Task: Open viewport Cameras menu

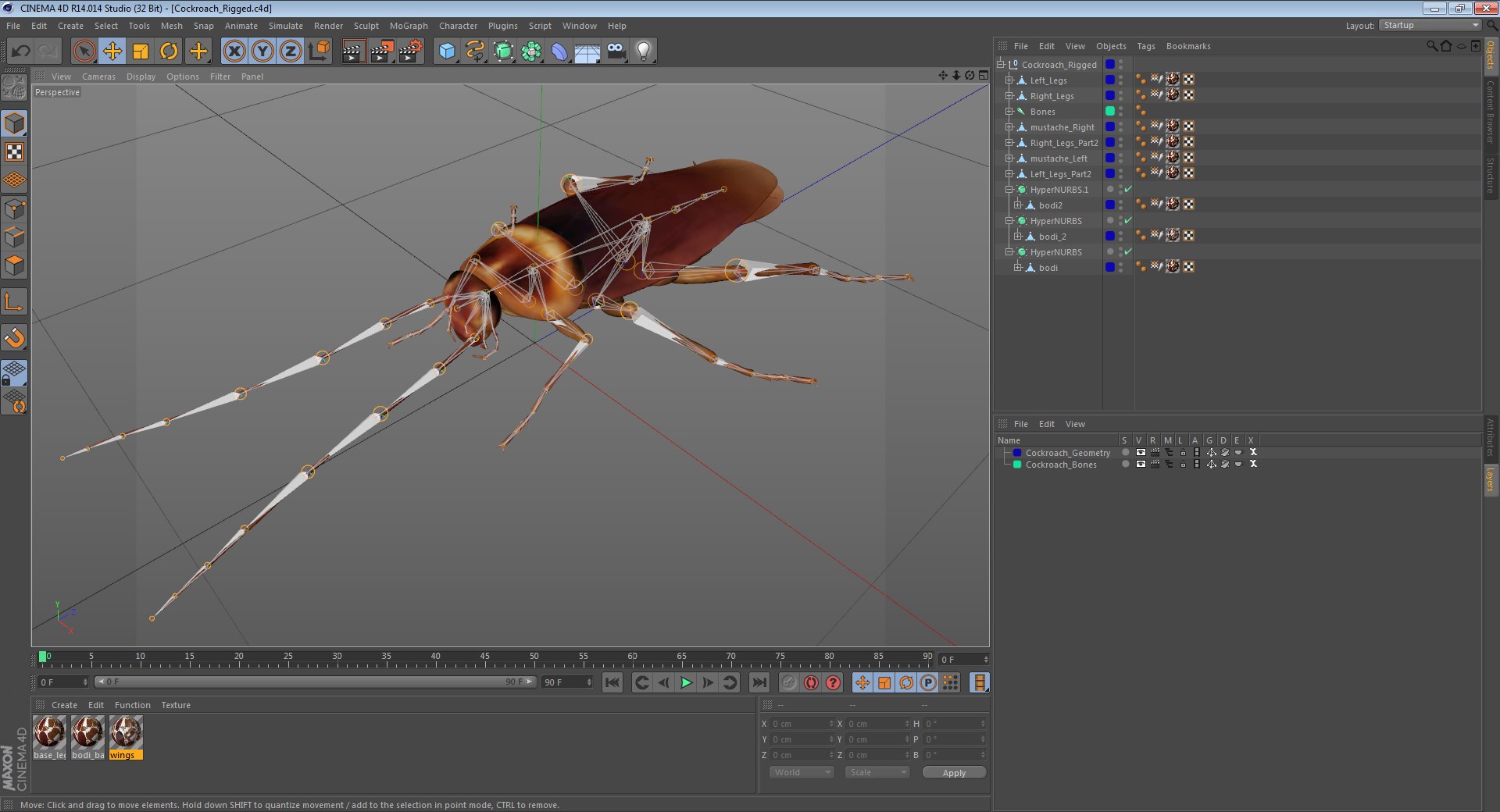Action: tap(98, 77)
